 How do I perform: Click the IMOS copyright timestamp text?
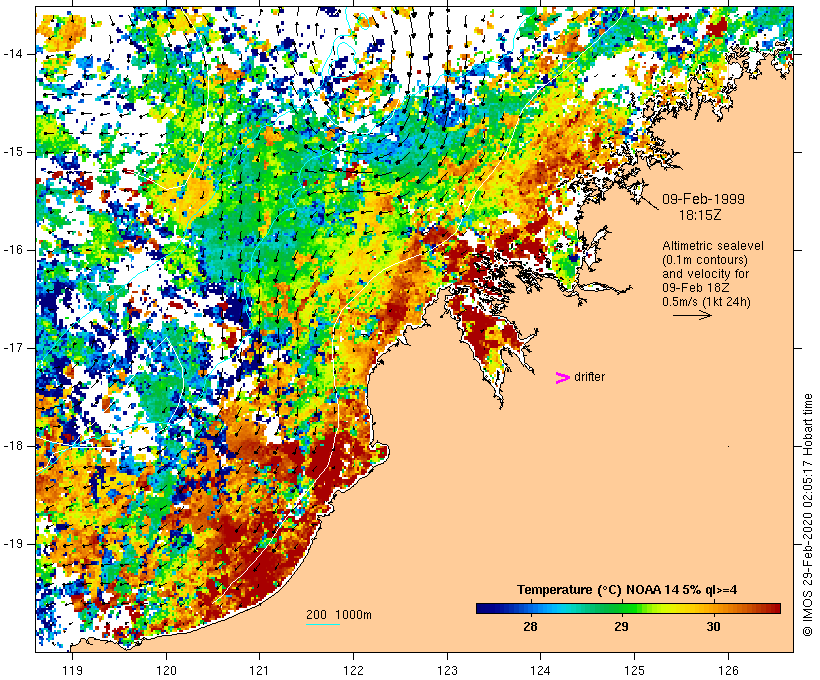(x=808, y=515)
